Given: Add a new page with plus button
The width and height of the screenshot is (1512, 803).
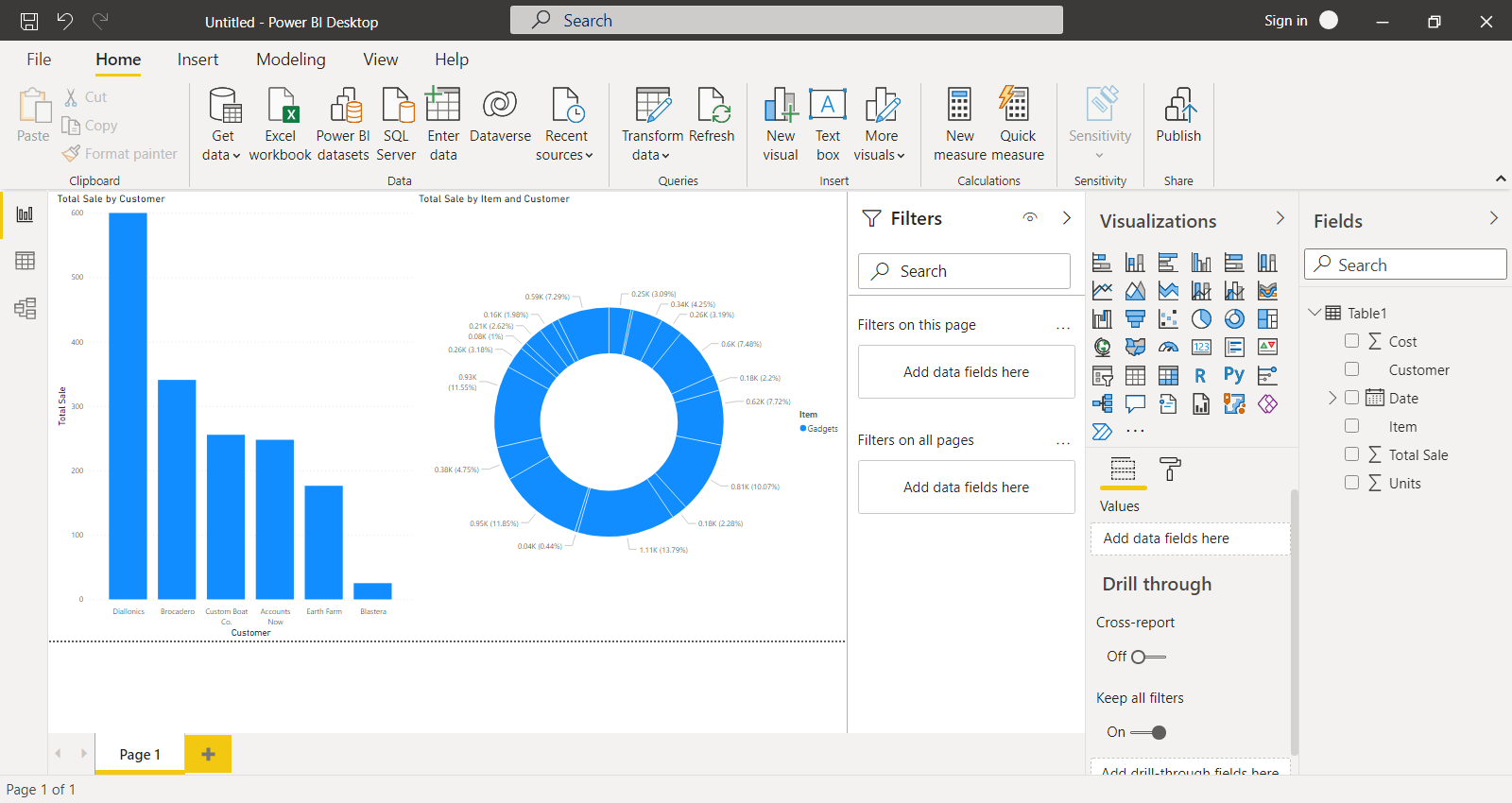Looking at the screenshot, I should [208, 754].
